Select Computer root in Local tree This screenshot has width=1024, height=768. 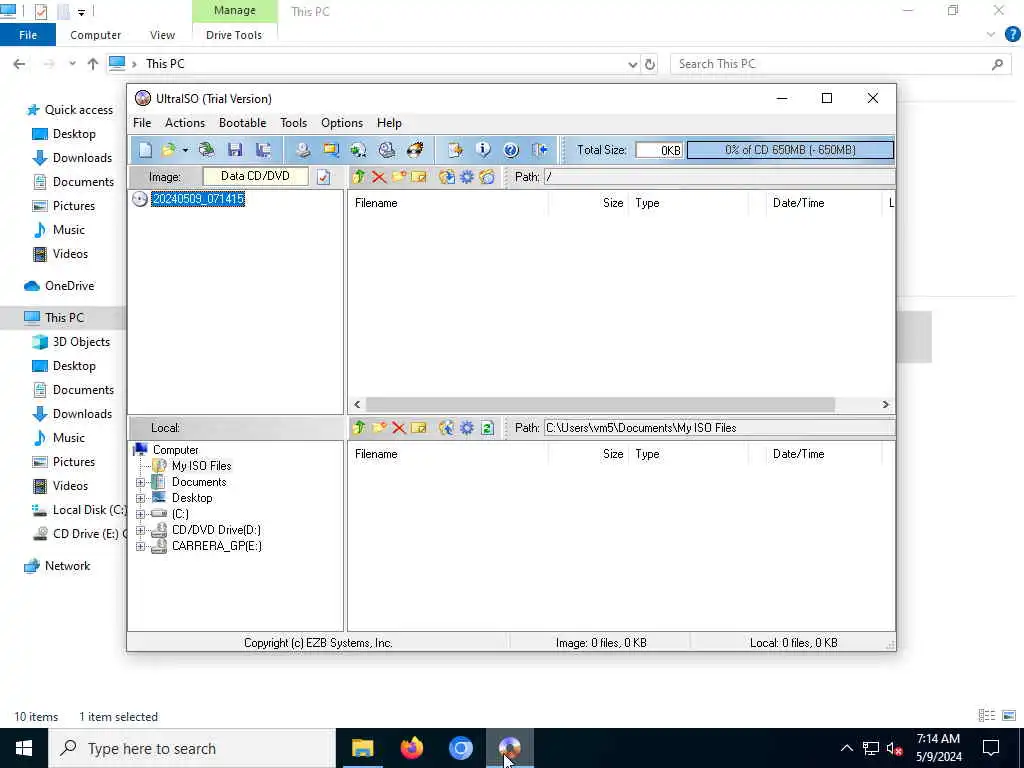(x=175, y=450)
